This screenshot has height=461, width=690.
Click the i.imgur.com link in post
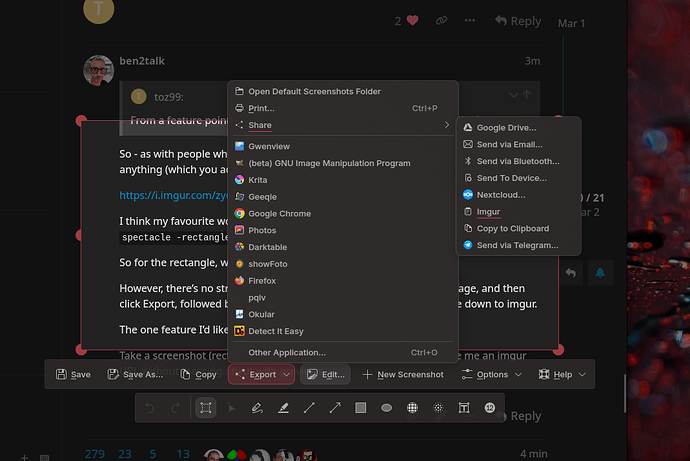(173, 195)
